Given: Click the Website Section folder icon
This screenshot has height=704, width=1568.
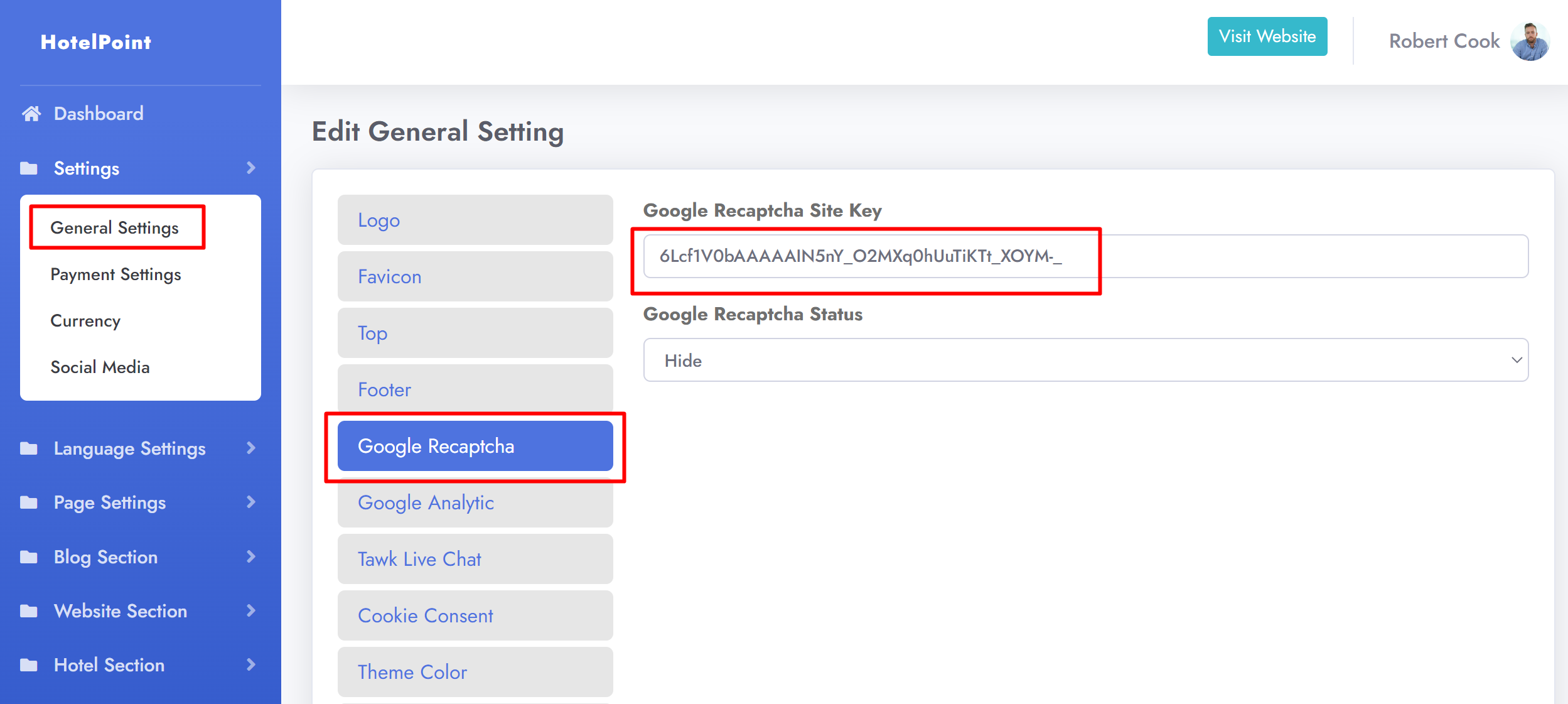Looking at the screenshot, I should tap(29, 611).
